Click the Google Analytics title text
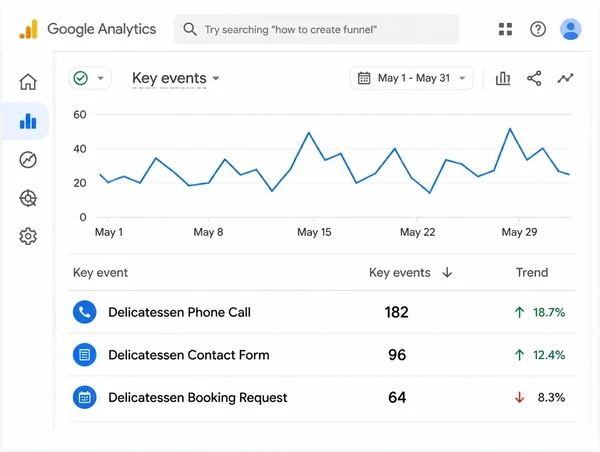Viewport: 600px width, 452px height. (x=101, y=29)
